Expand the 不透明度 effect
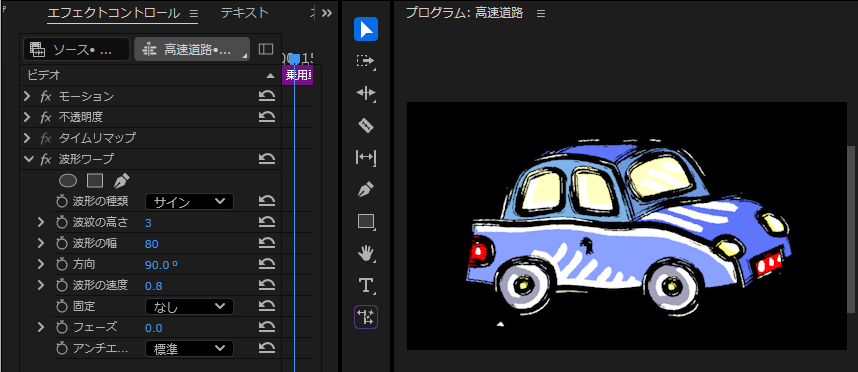This screenshot has height=372, width=858. pos(27,117)
